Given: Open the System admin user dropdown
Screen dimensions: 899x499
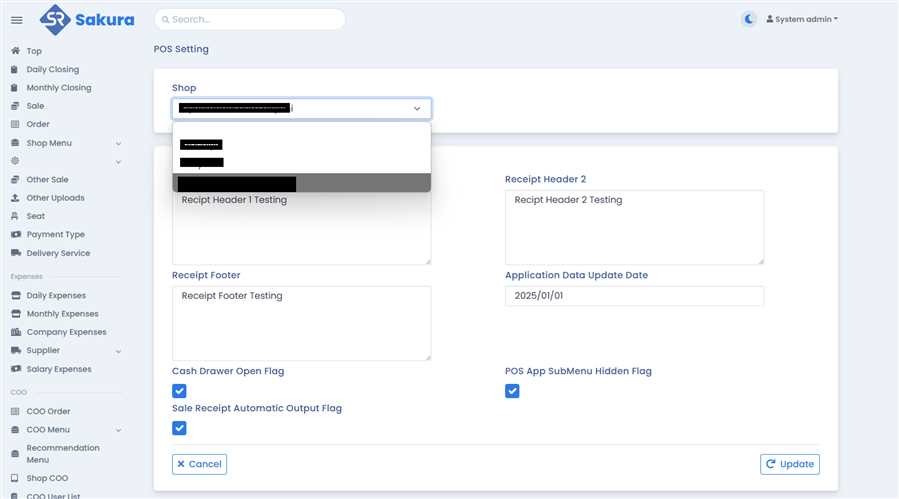Looking at the screenshot, I should click(x=801, y=19).
